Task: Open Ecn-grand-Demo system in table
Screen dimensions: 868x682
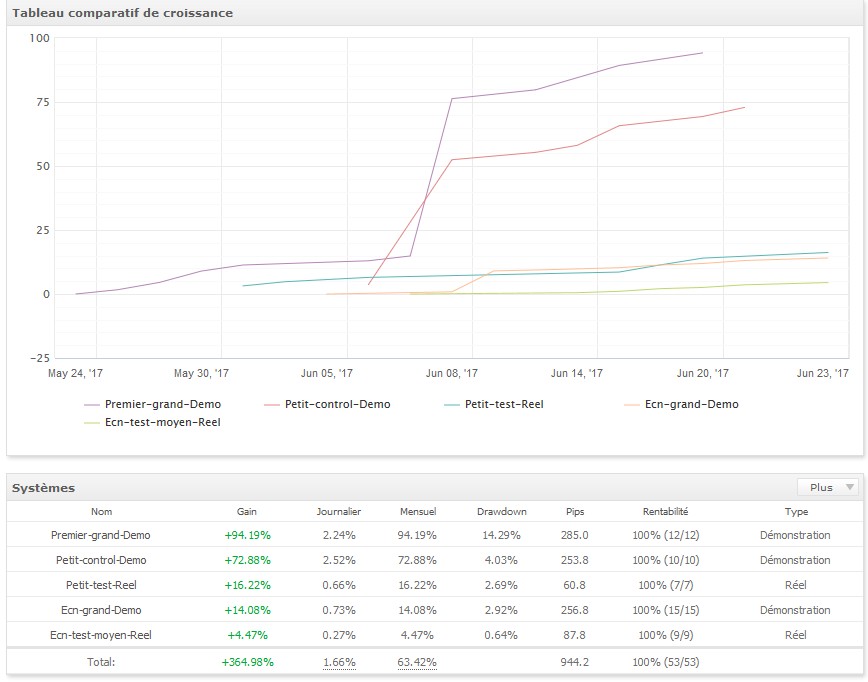Action: 101,610
